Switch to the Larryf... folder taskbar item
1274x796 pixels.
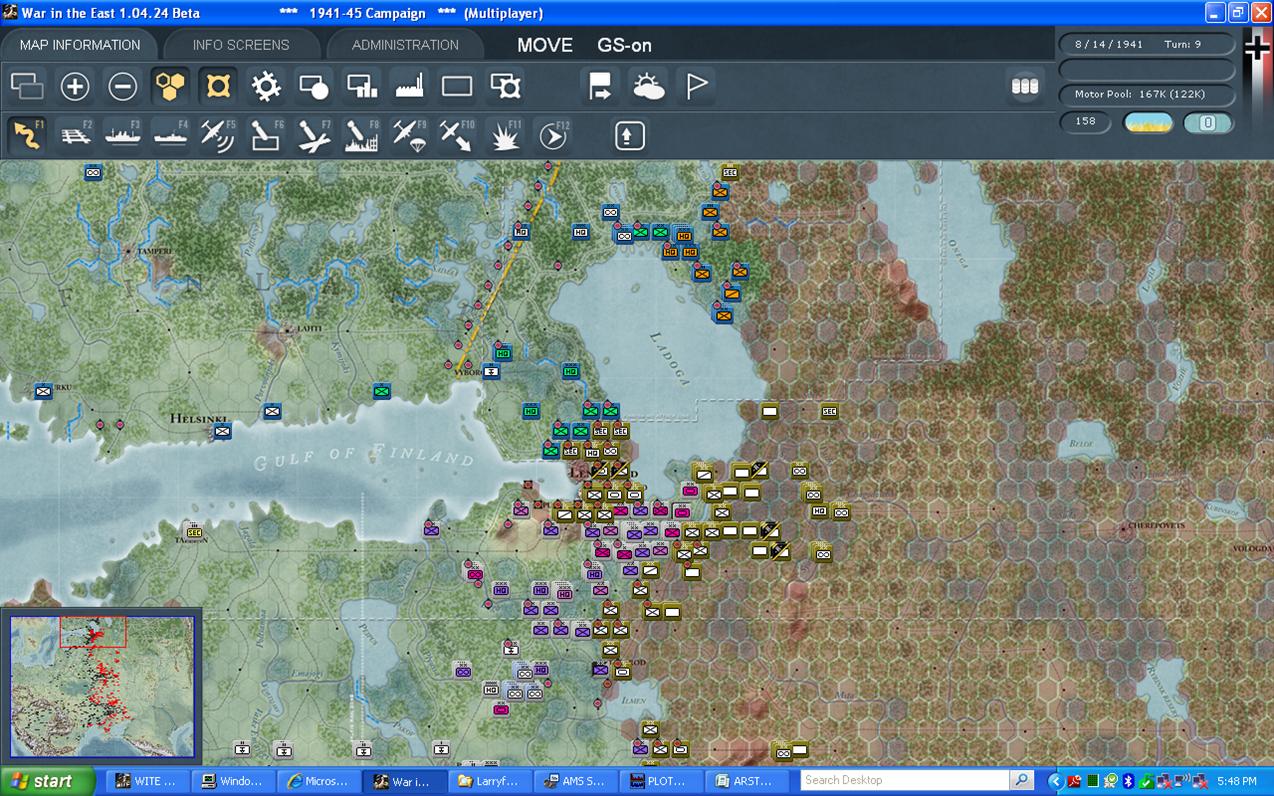pos(490,781)
